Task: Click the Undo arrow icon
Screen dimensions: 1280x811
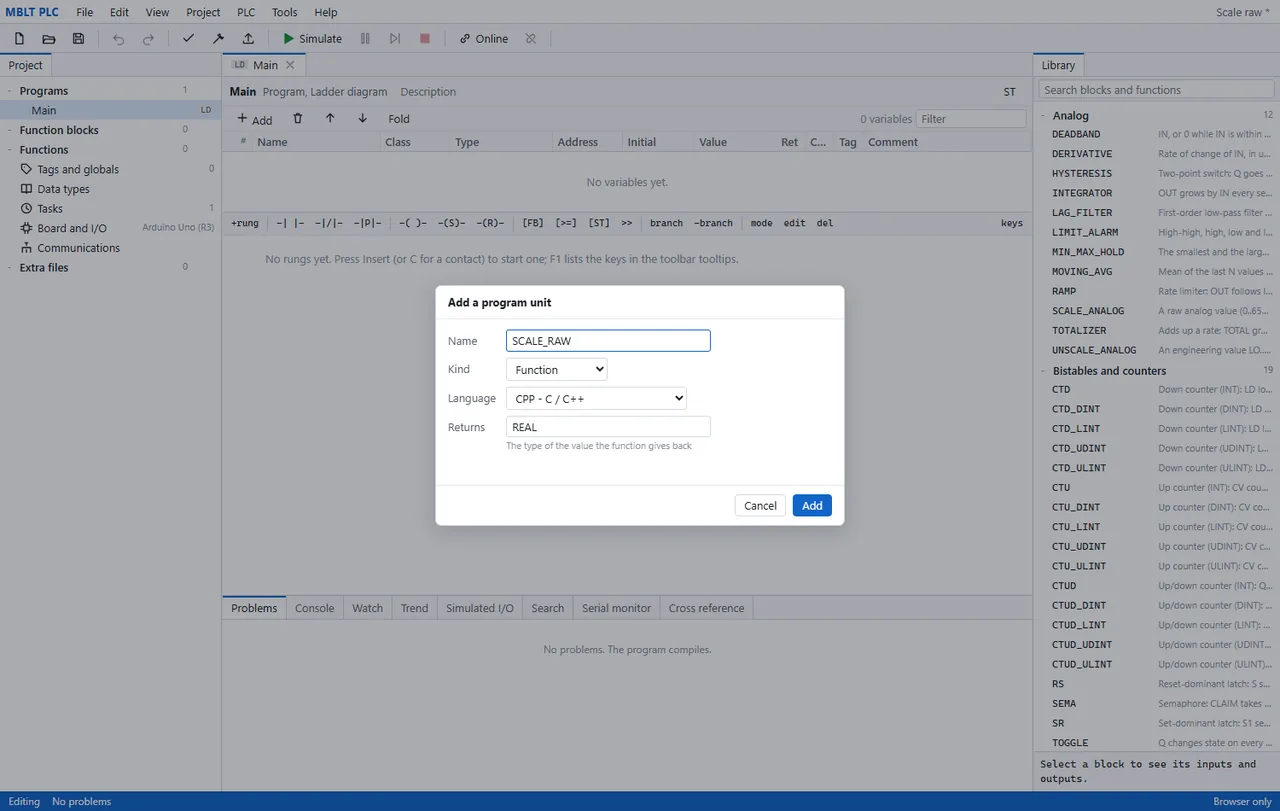Action: 118,39
